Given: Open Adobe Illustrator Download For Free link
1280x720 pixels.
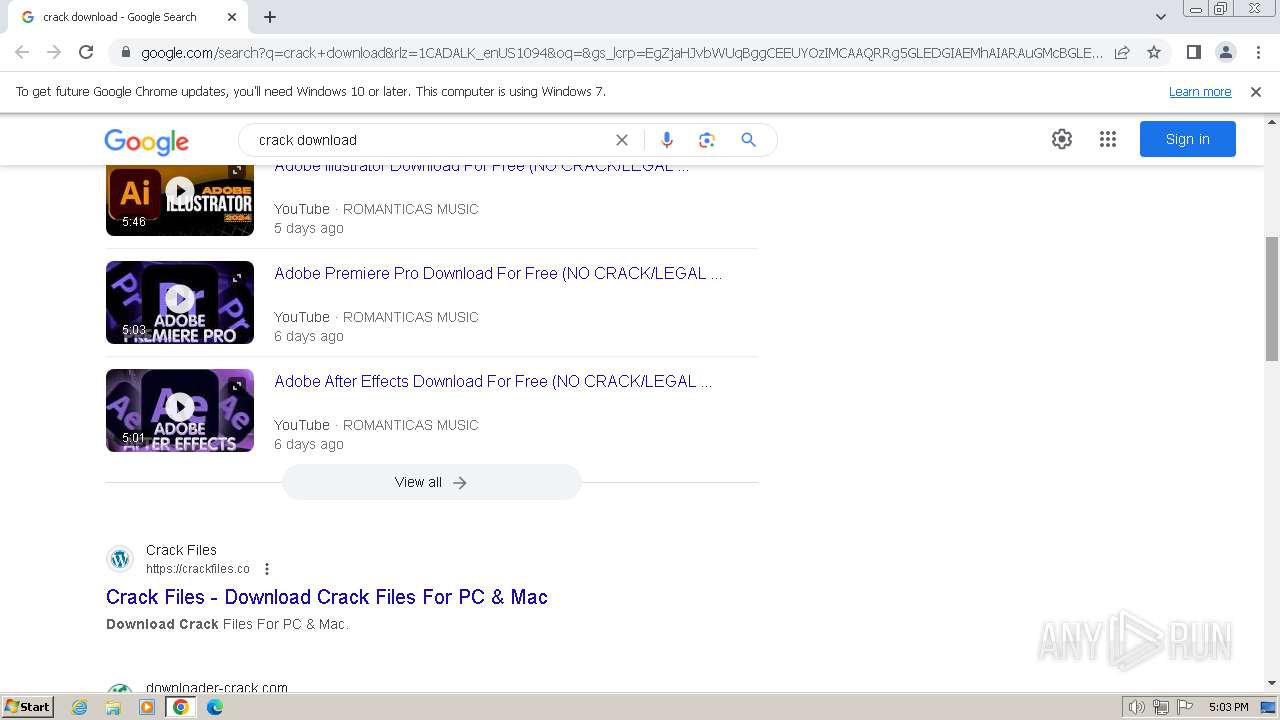Looking at the screenshot, I should tap(482, 167).
